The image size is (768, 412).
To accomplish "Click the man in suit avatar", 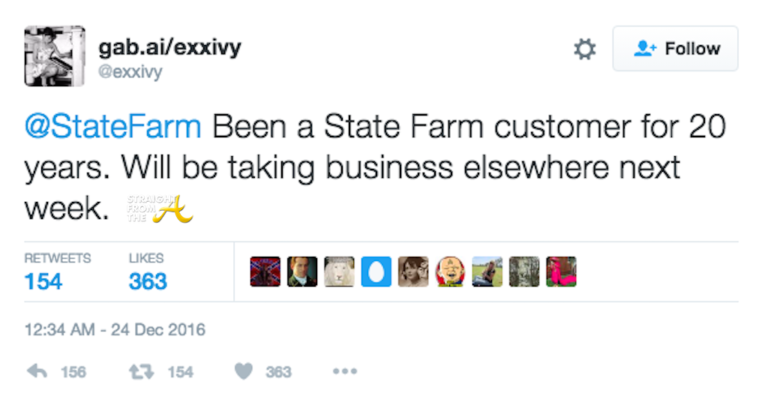I will pos(302,271).
